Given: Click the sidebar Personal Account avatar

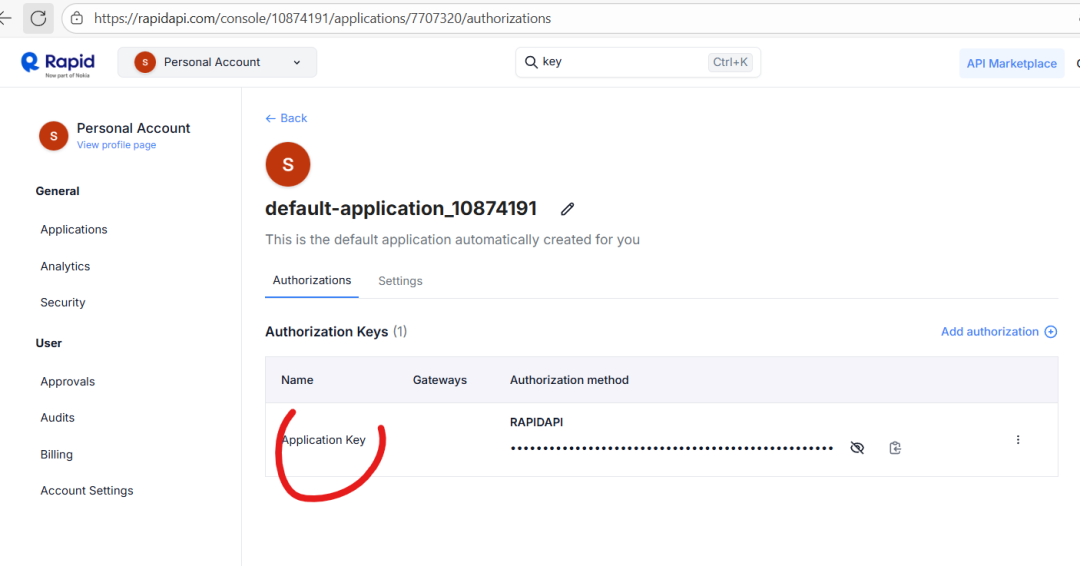Looking at the screenshot, I should click(x=54, y=136).
